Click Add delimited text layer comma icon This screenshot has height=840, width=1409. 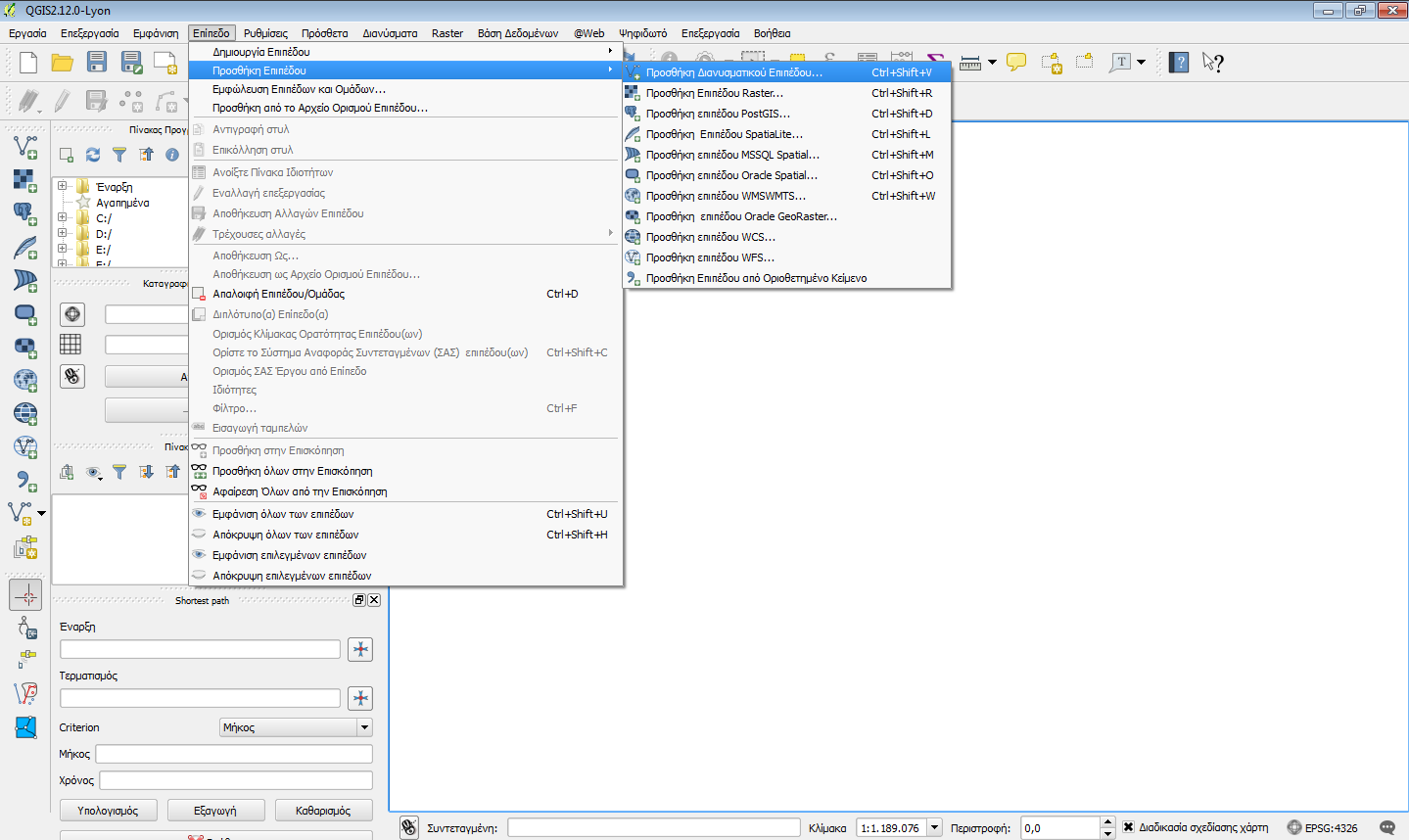[25, 479]
